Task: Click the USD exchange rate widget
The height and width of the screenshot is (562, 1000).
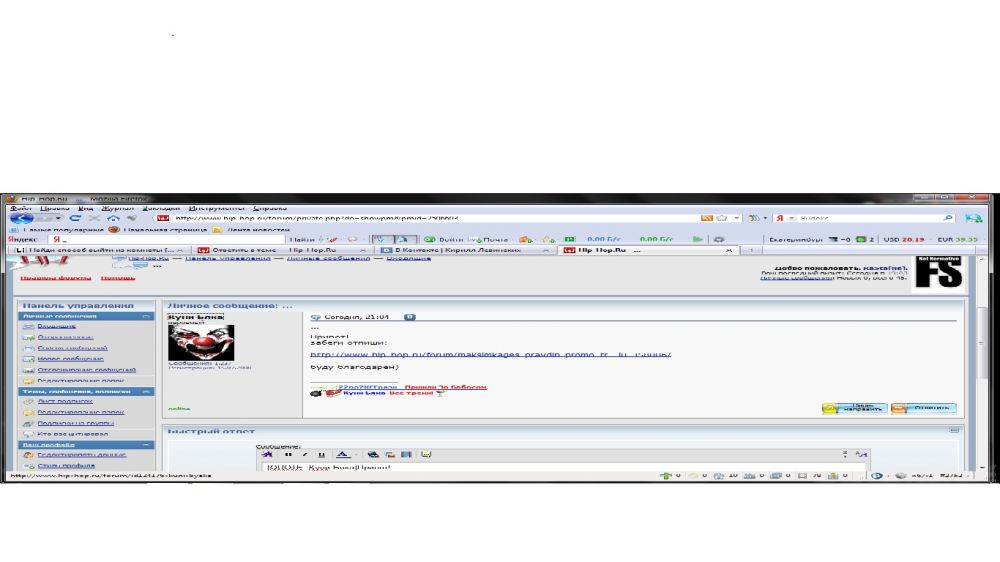Action: click(x=904, y=239)
